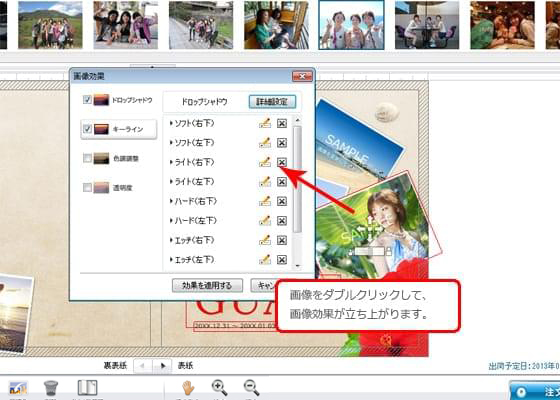The width and height of the screenshot is (560, 400).
Task: Edit the ソフト(左下) preset with pencil icon
Action: [265, 143]
